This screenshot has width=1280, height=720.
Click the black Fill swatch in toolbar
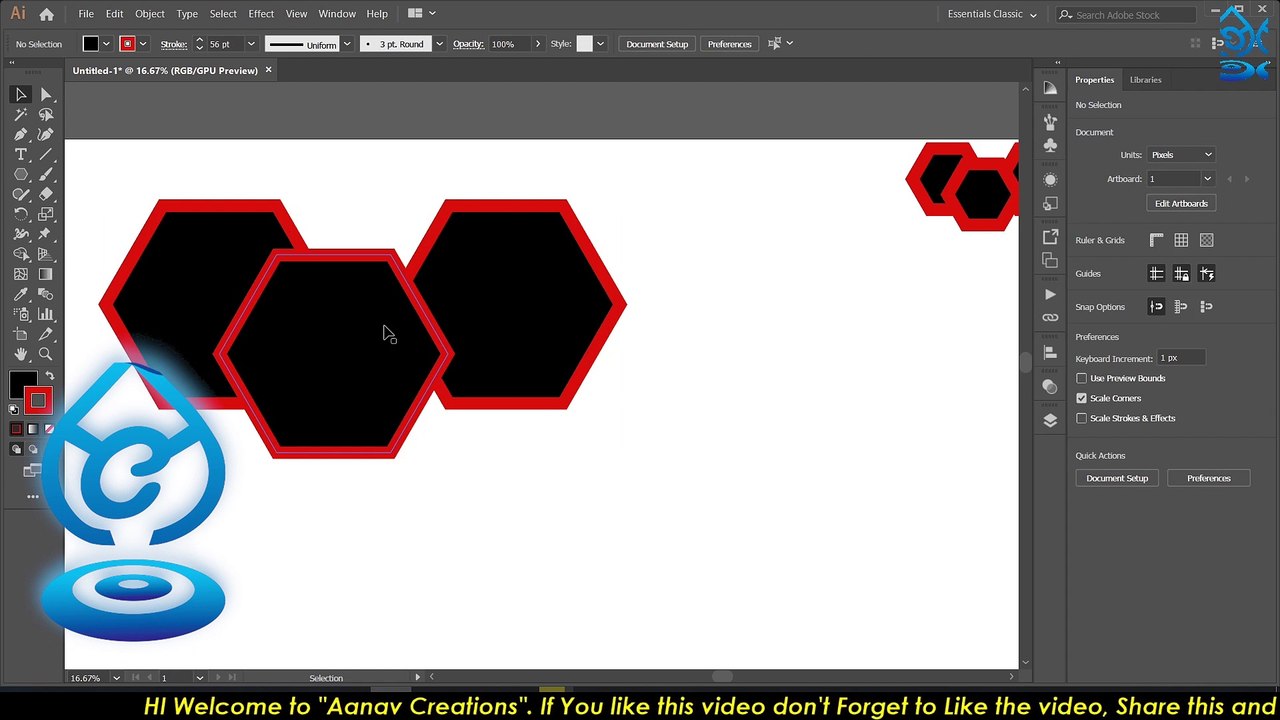click(22, 383)
